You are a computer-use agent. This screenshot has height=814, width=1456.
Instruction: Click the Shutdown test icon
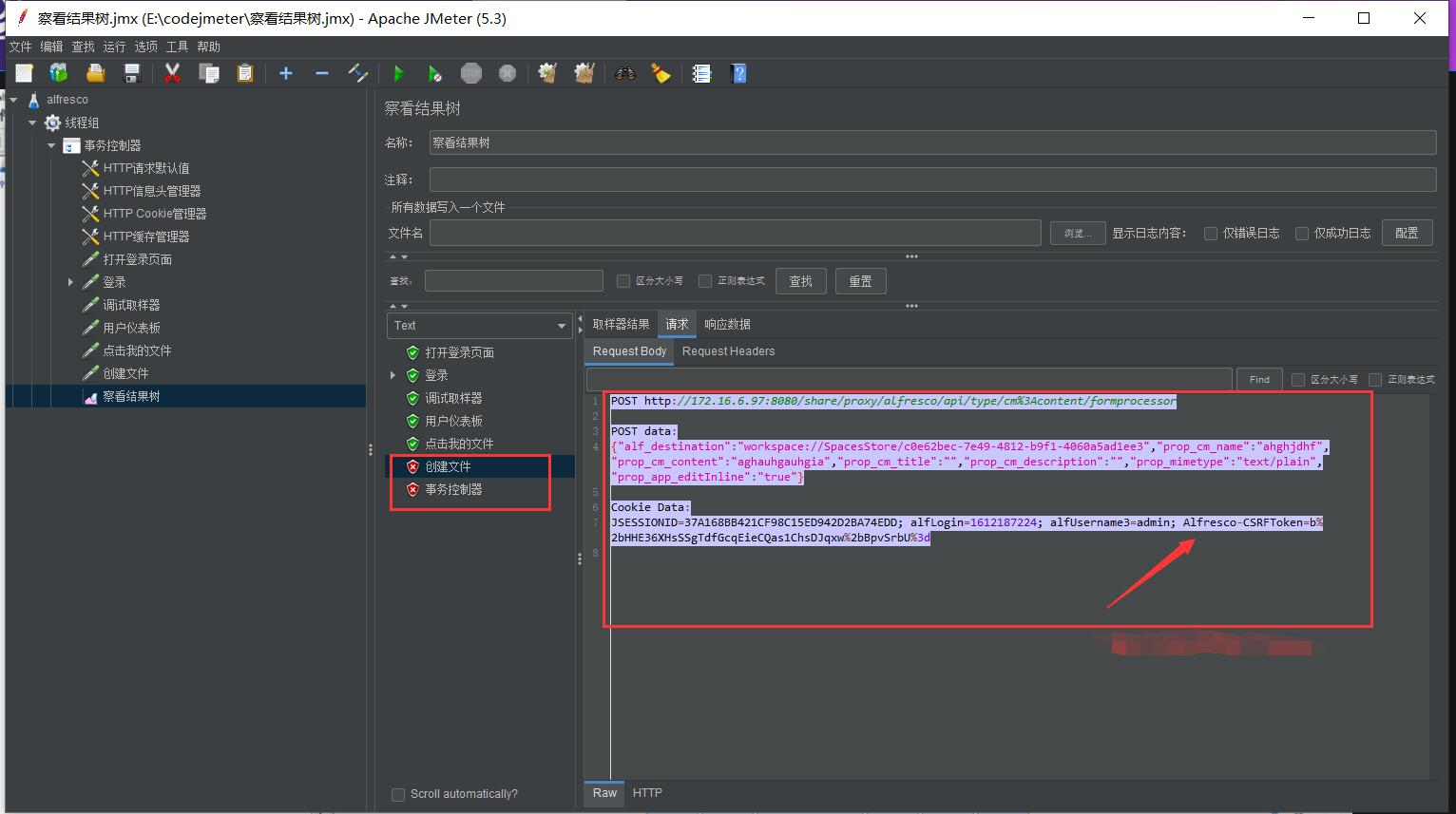coord(508,73)
